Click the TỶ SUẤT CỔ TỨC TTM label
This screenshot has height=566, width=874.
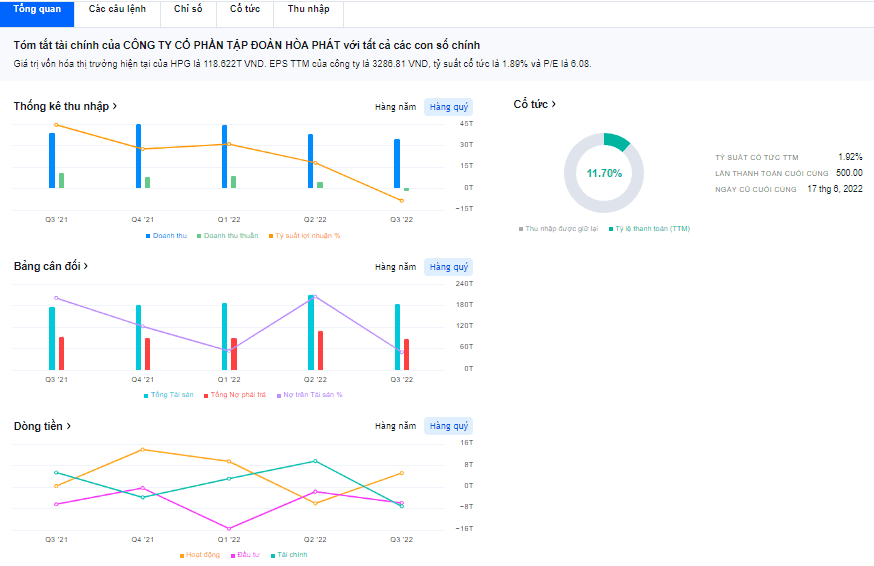point(756,158)
